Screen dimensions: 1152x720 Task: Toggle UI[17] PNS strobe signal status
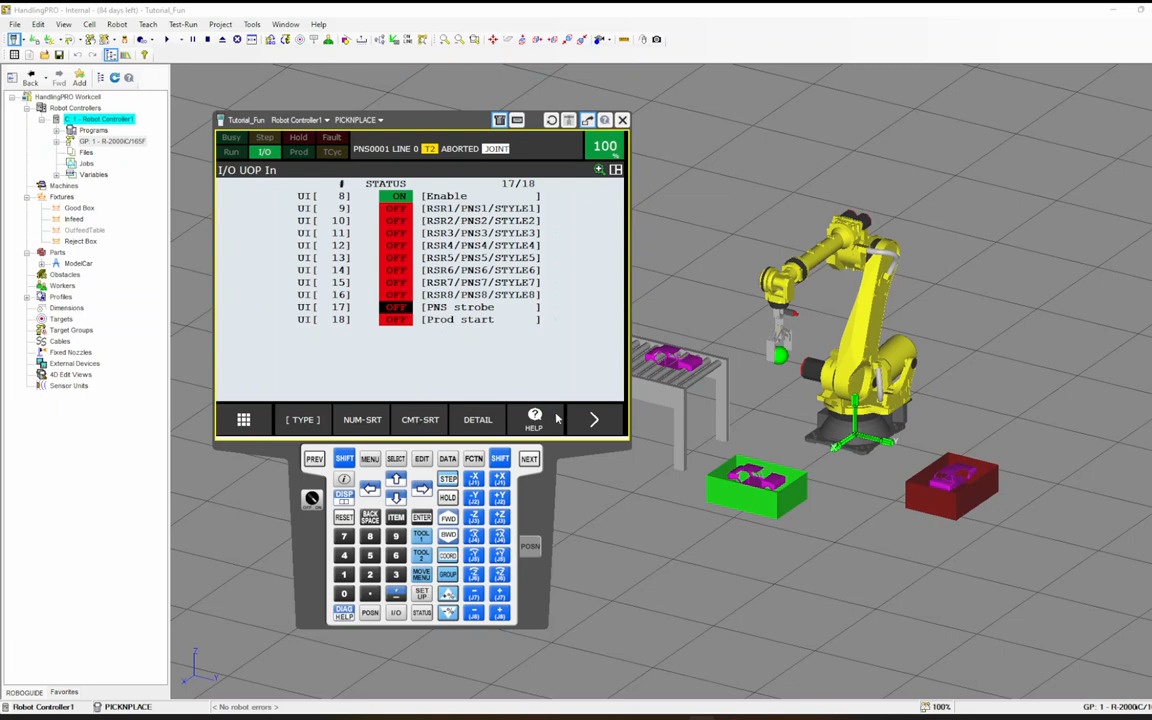click(x=396, y=307)
